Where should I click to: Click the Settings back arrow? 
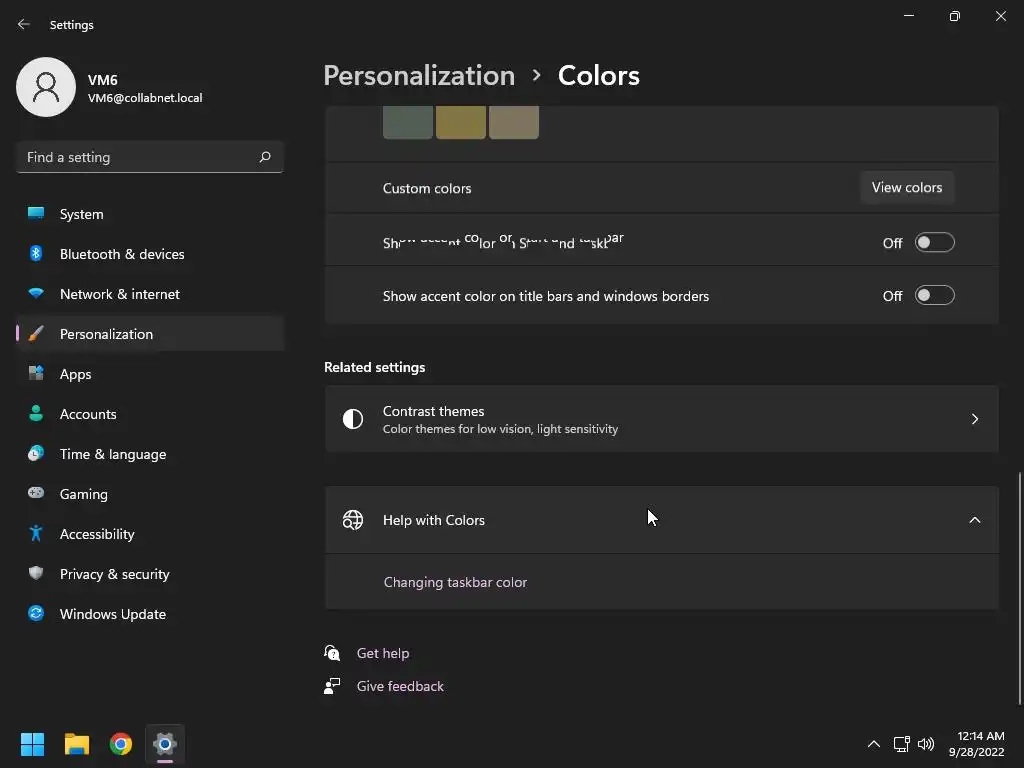24,25
